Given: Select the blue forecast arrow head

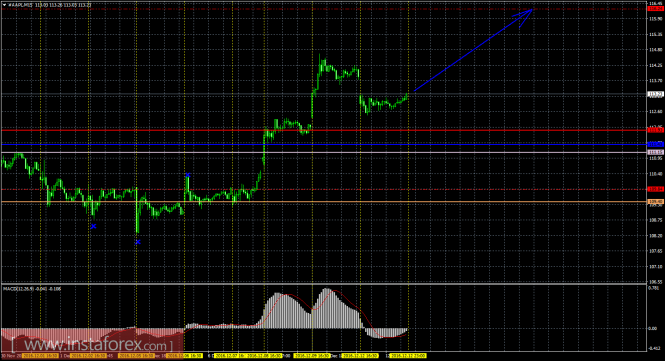Looking at the screenshot, I should coord(524,17).
